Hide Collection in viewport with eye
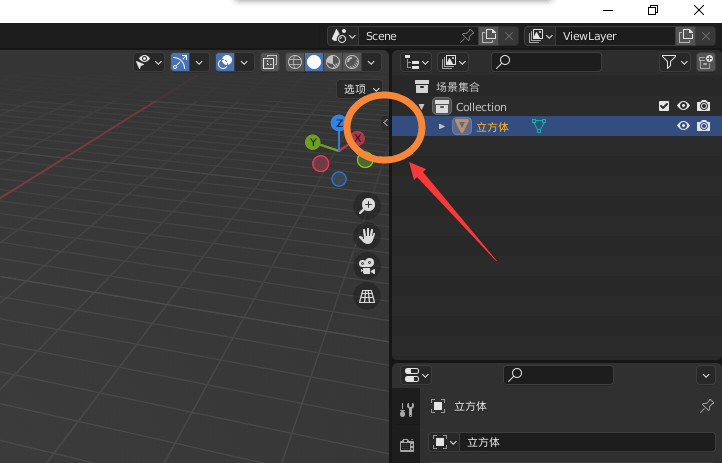Viewport: 722px width, 463px height. pos(683,106)
